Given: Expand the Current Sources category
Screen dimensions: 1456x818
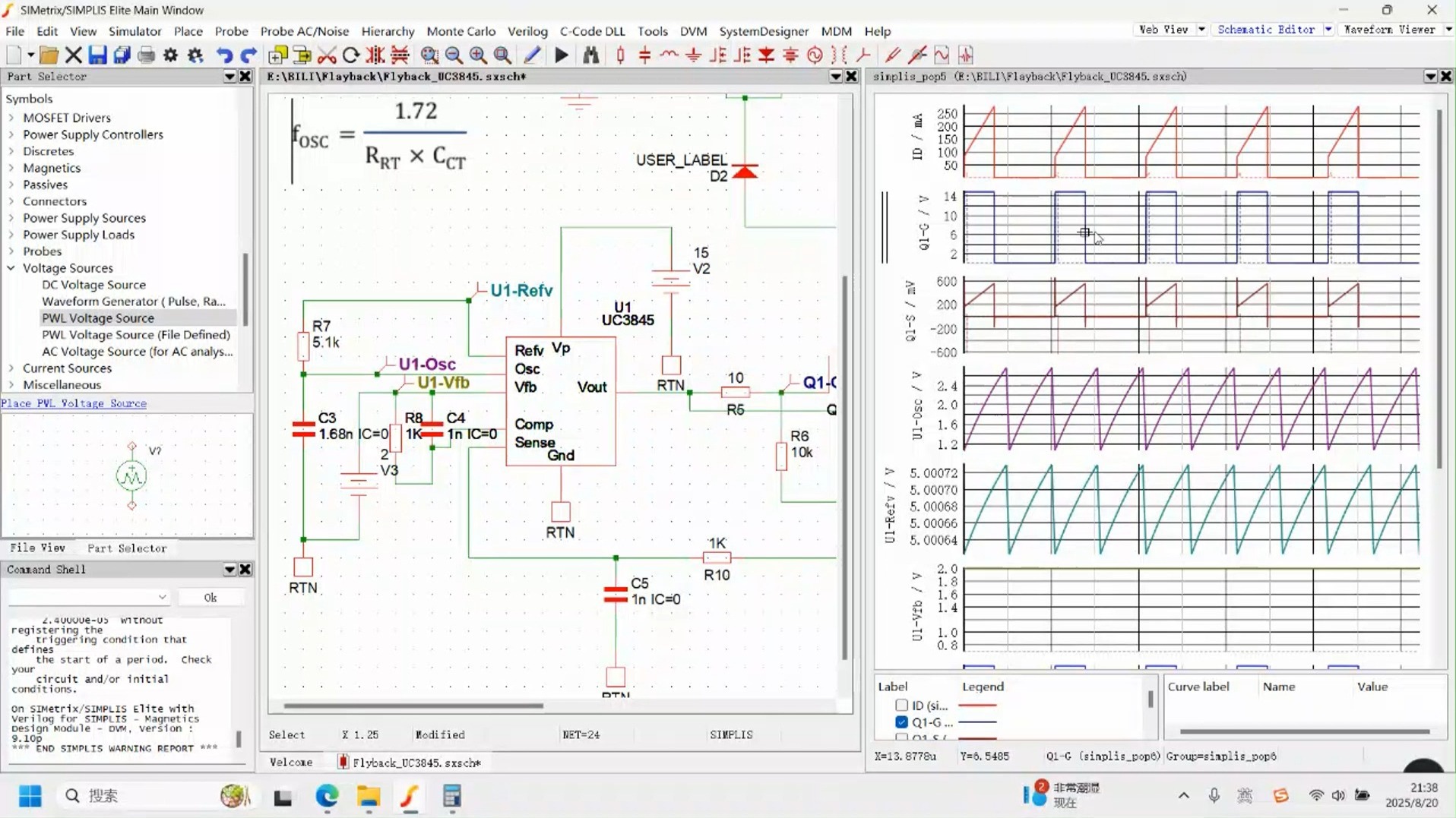Looking at the screenshot, I should tap(11, 368).
